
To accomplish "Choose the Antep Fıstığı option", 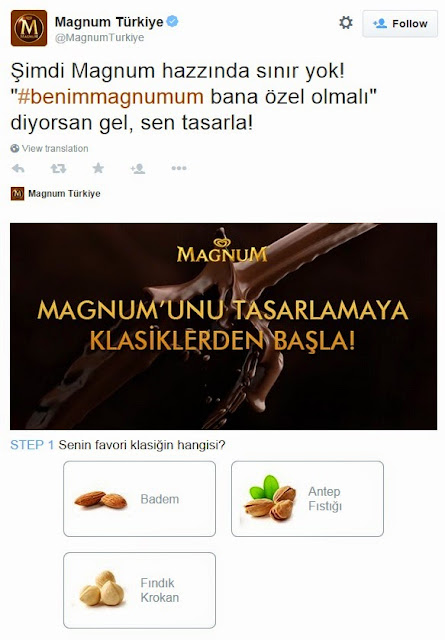I will click(307, 499).
